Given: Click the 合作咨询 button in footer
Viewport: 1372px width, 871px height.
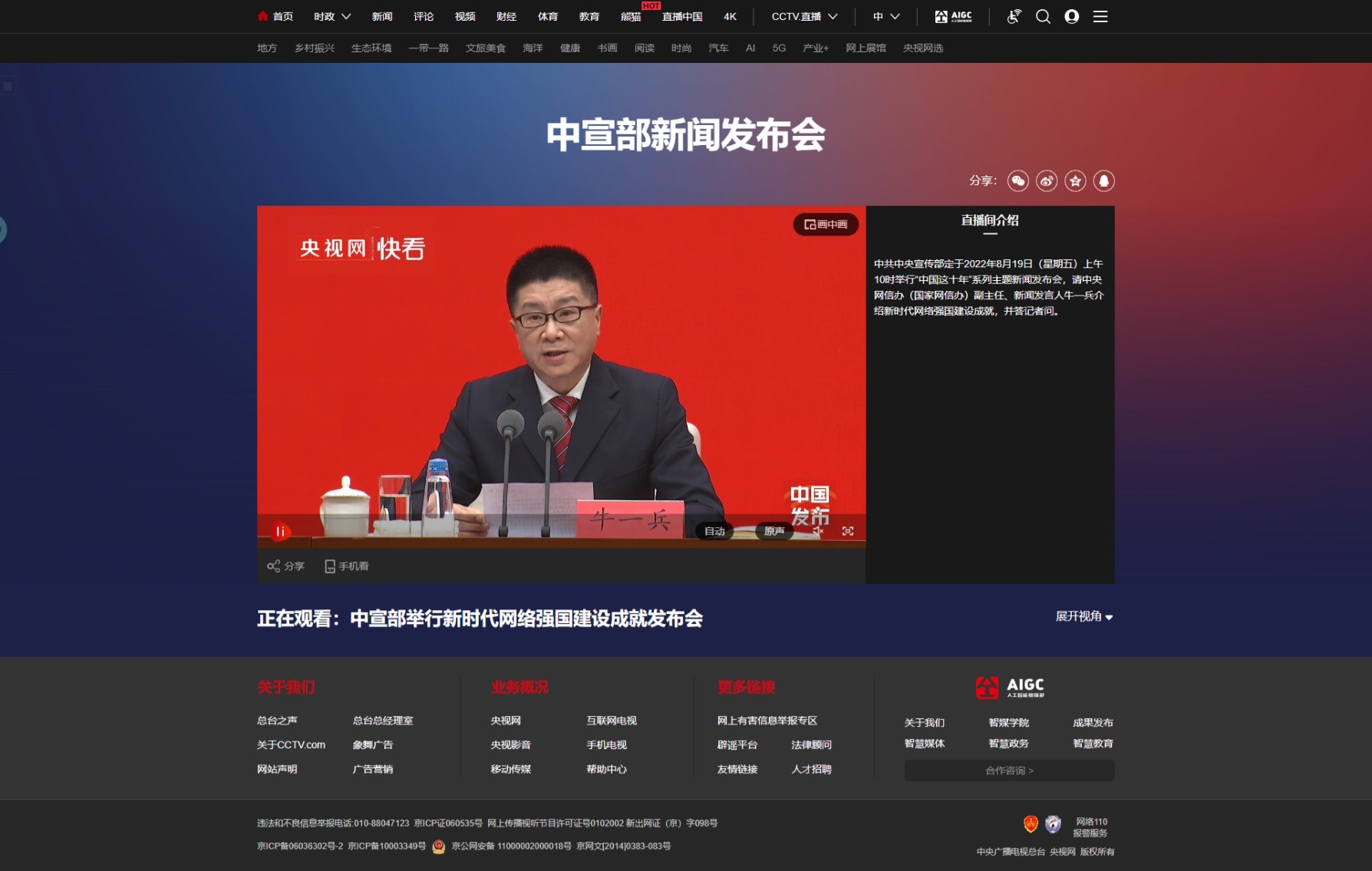Looking at the screenshot, I should pyautogui.click(x=1009, y=770).
